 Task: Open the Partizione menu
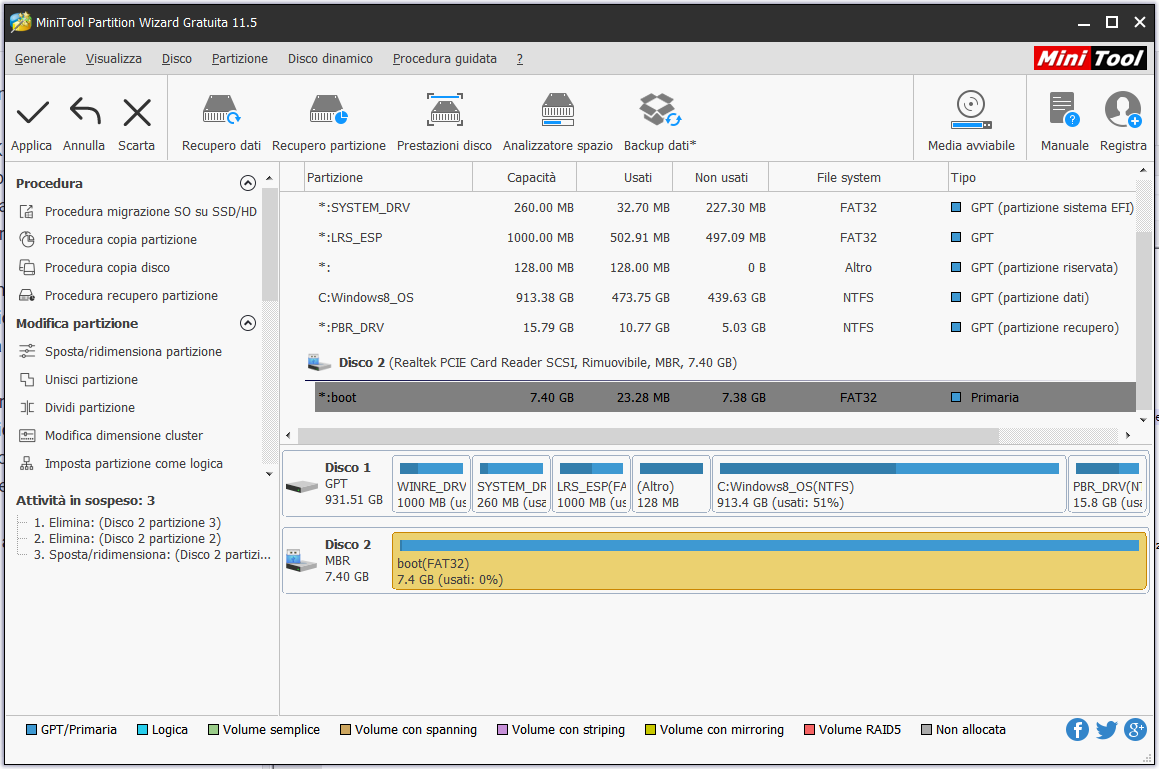tap(240, 59)
